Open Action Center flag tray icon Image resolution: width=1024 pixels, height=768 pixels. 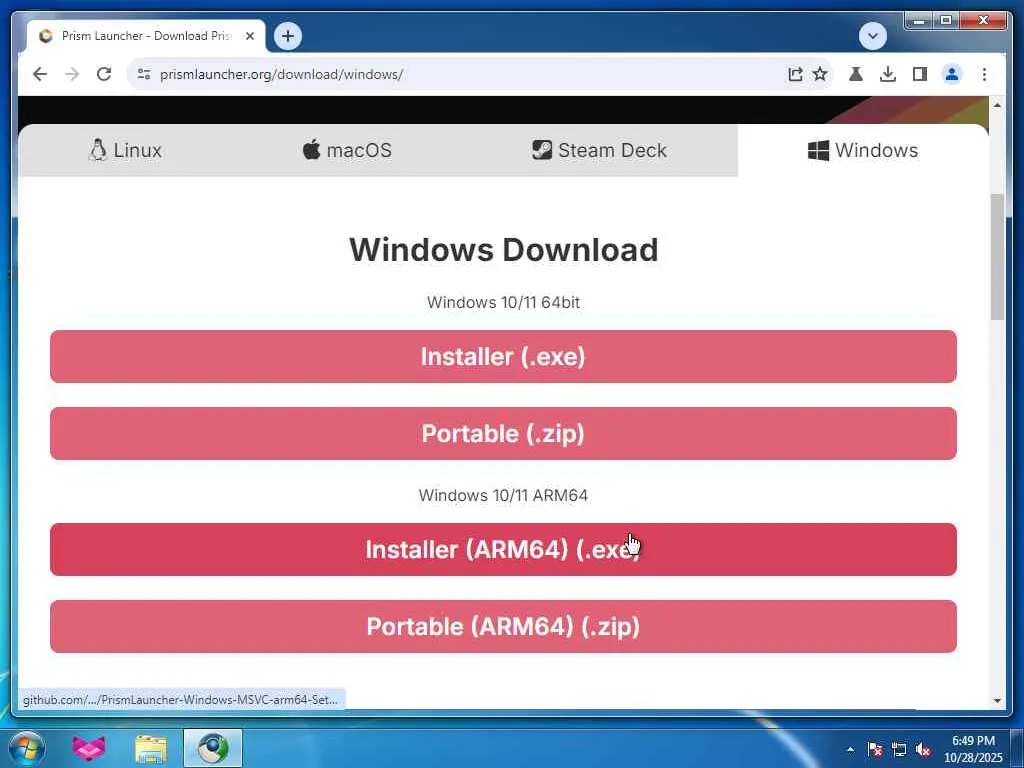click(875, 749)
